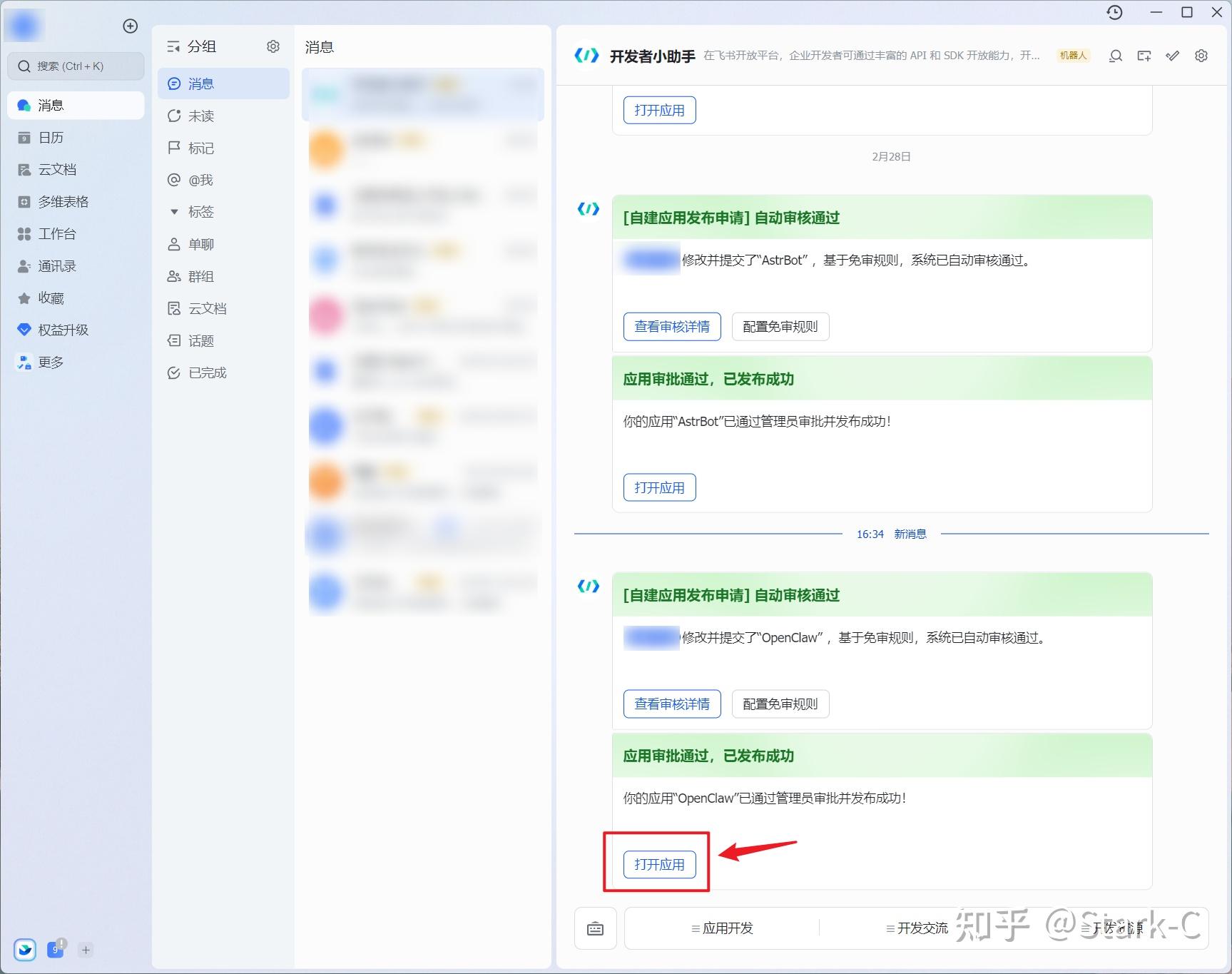Click the AstrBot 应用审批通过，已发布成功 heading
This screenshot has height=974, width=1232.
tap(708, 380)
